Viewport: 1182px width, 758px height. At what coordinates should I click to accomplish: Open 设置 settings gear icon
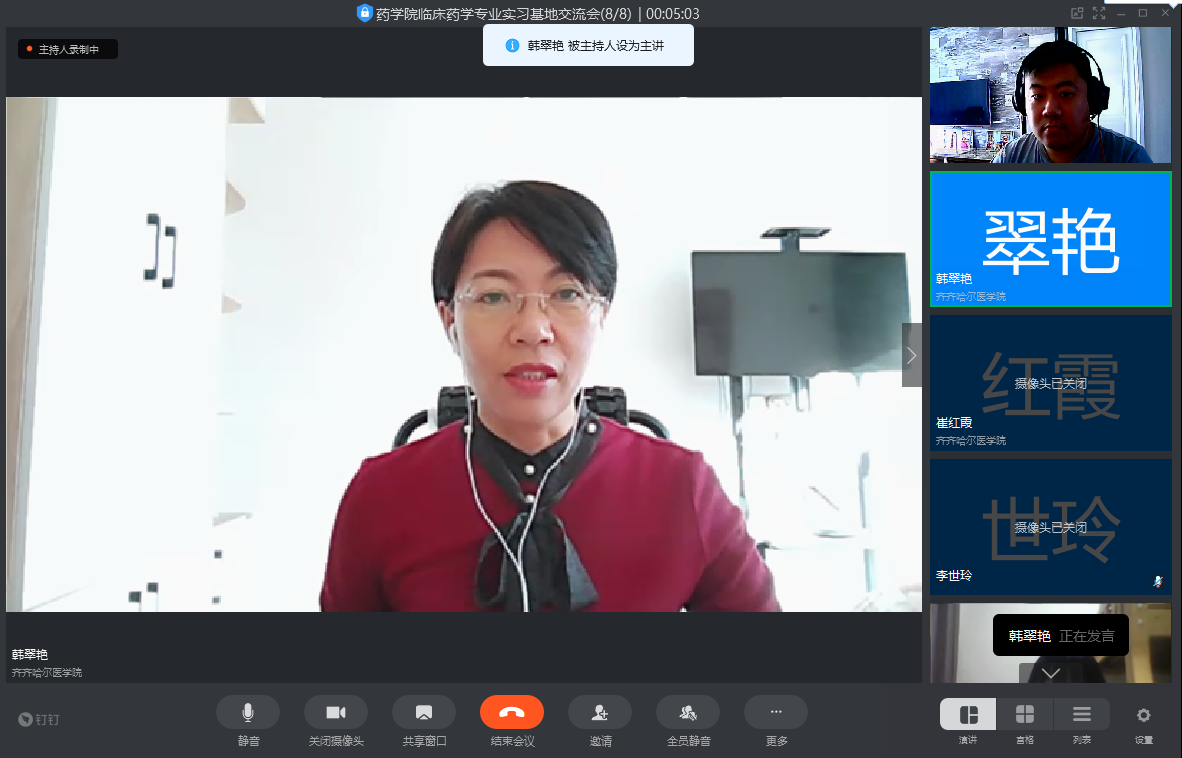click(x=1144, y=714)
